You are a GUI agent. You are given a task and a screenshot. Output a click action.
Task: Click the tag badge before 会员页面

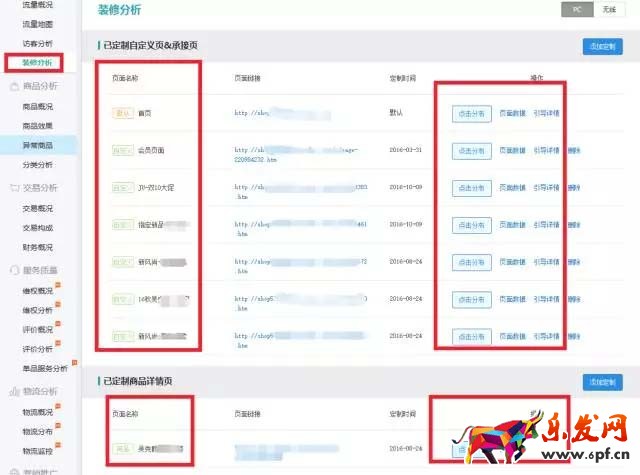point(123,150)
